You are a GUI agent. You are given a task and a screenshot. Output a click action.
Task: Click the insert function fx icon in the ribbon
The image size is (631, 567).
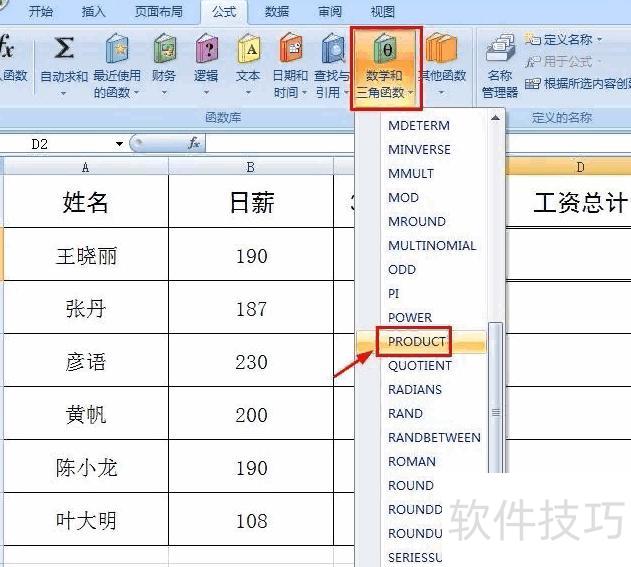tap(6, 46)
